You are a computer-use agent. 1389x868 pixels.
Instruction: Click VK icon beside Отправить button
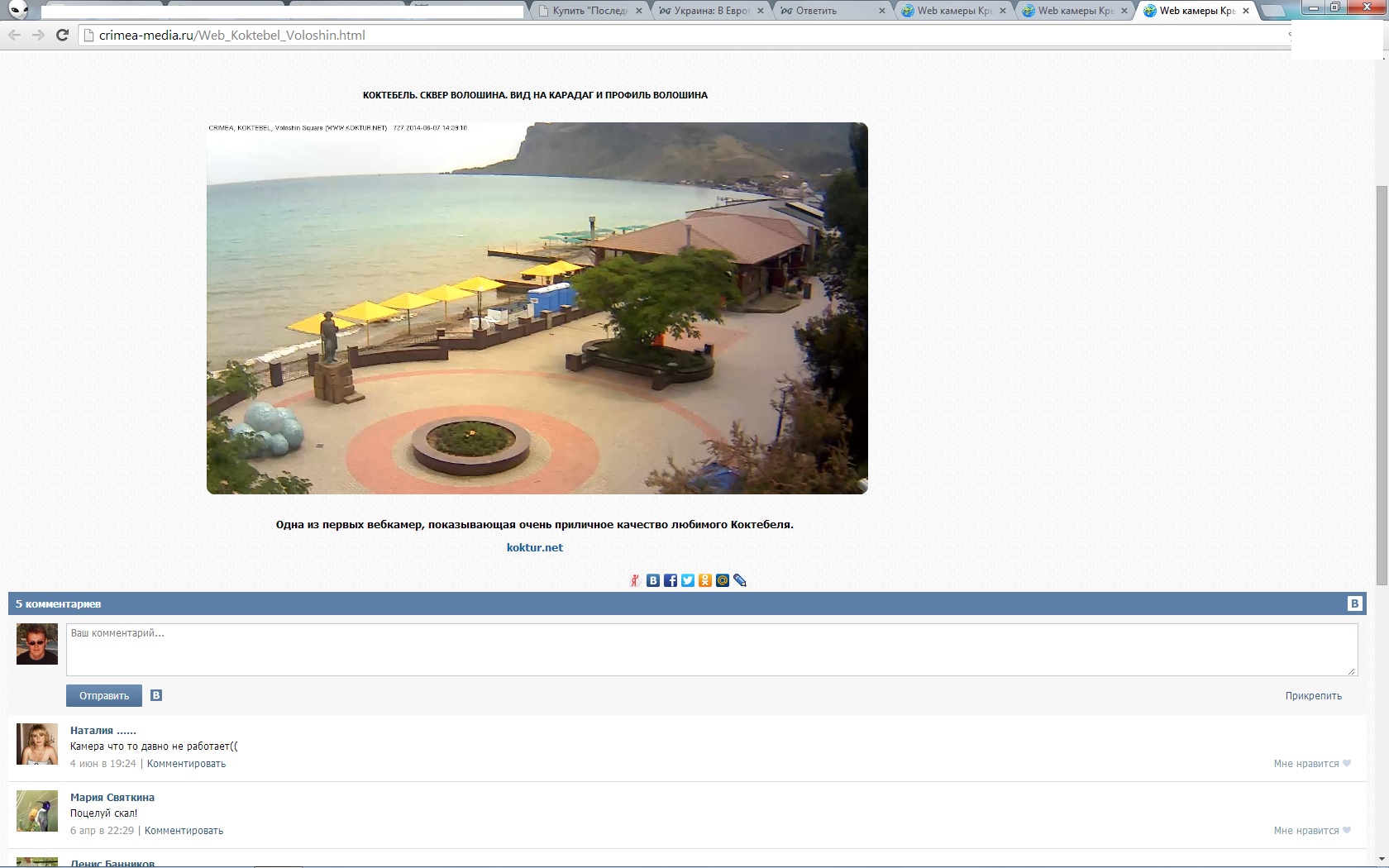tap(156, 695)
